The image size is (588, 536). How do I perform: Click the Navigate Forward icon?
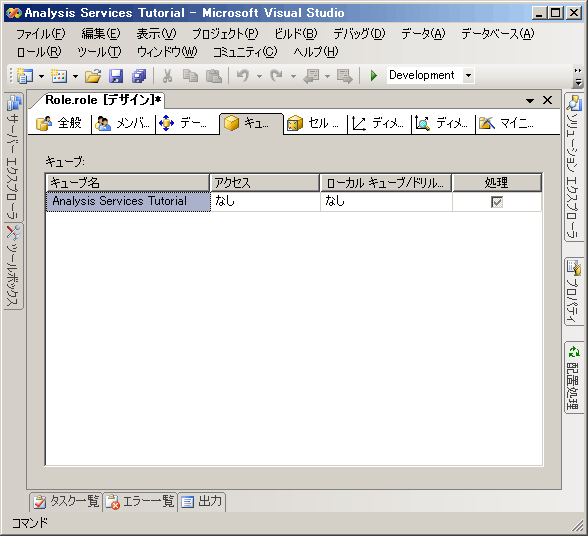[344, 76]
